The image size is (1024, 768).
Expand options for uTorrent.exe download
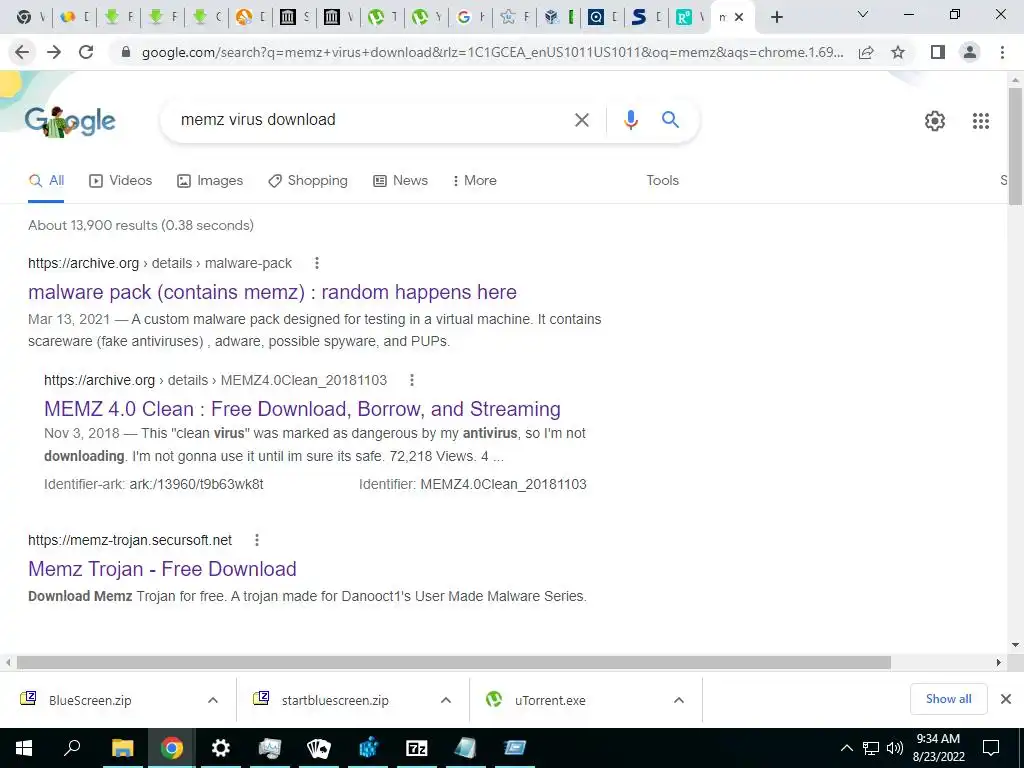coord(679,700)
